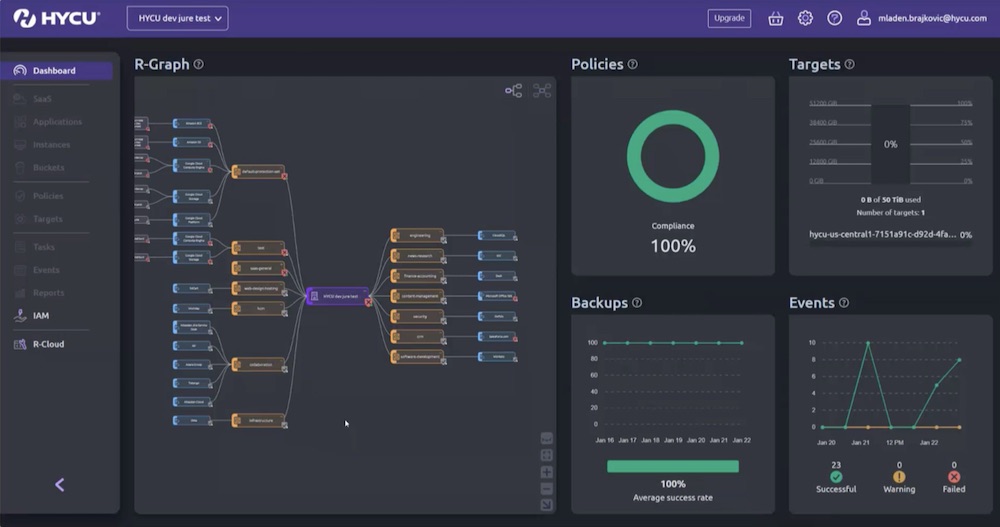The height and width of the screenshot is (527, 1000).
Task: Select the saas-general graph node
Action: (x=258, y=268)
